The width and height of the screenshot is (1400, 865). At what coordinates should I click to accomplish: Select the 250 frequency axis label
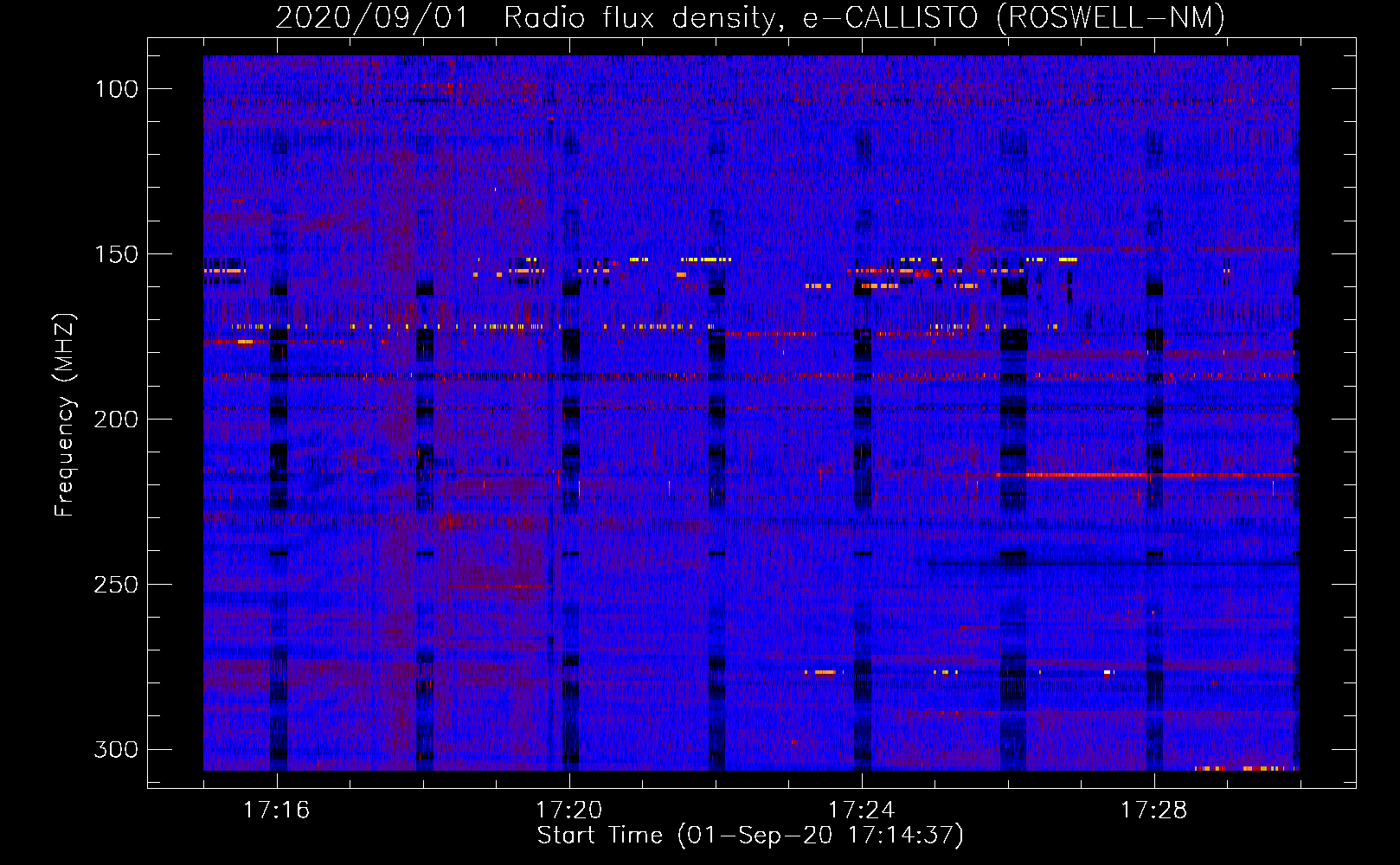[x=116, y=585]
